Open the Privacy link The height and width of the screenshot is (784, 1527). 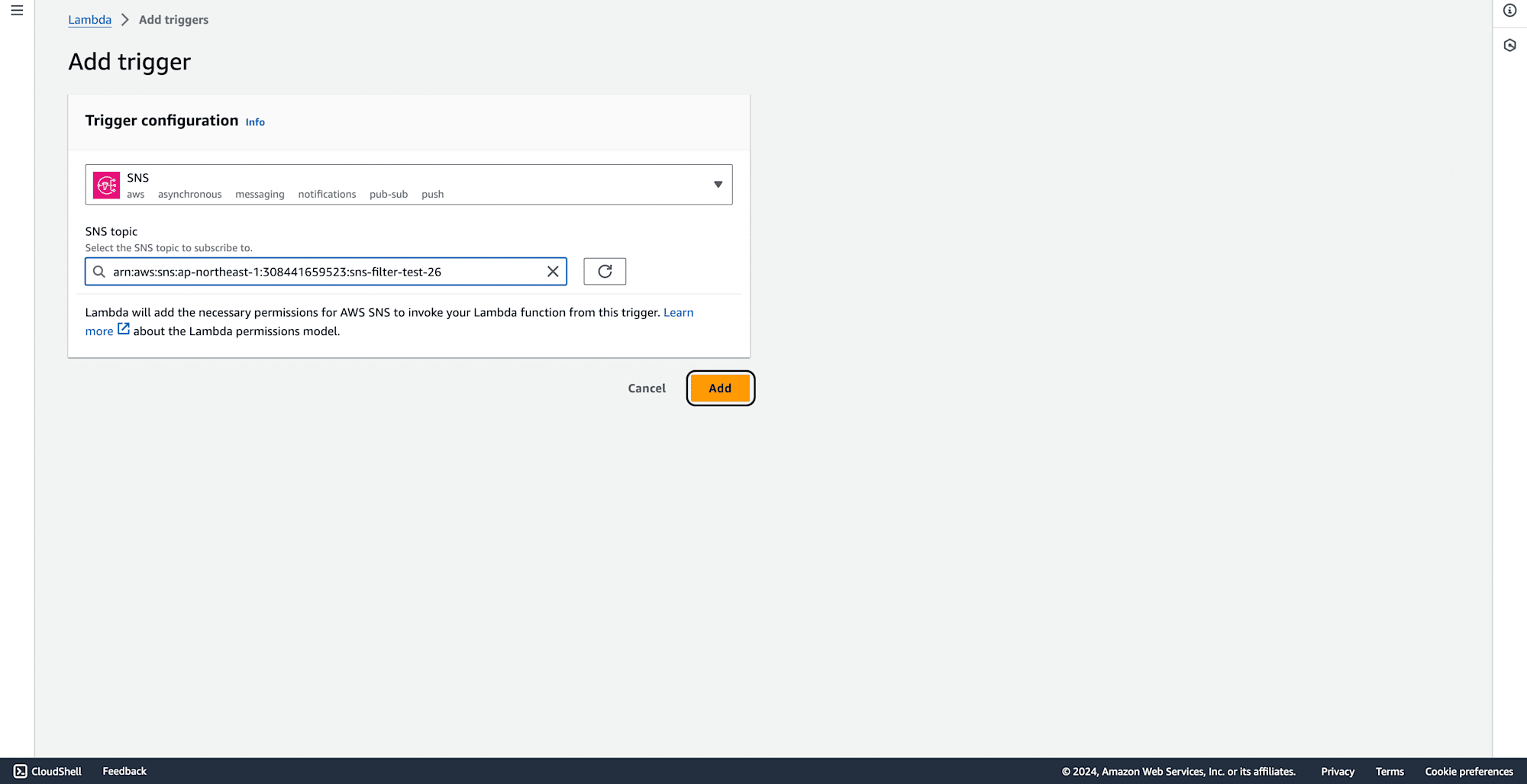tap(1338, 772)
